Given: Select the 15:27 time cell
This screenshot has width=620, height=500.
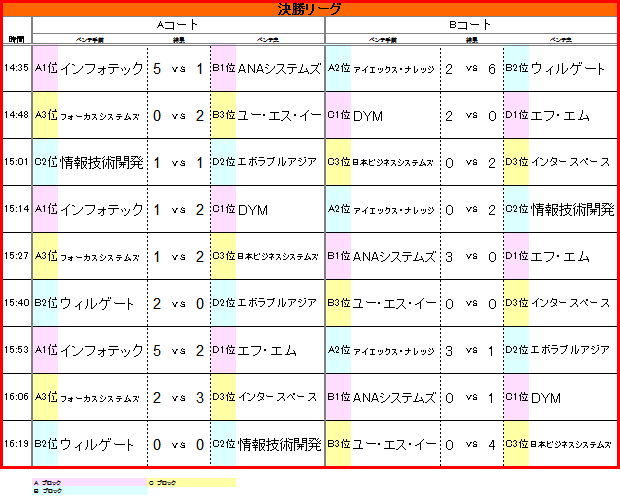Looking at the screenshot, I should point(17,256).
